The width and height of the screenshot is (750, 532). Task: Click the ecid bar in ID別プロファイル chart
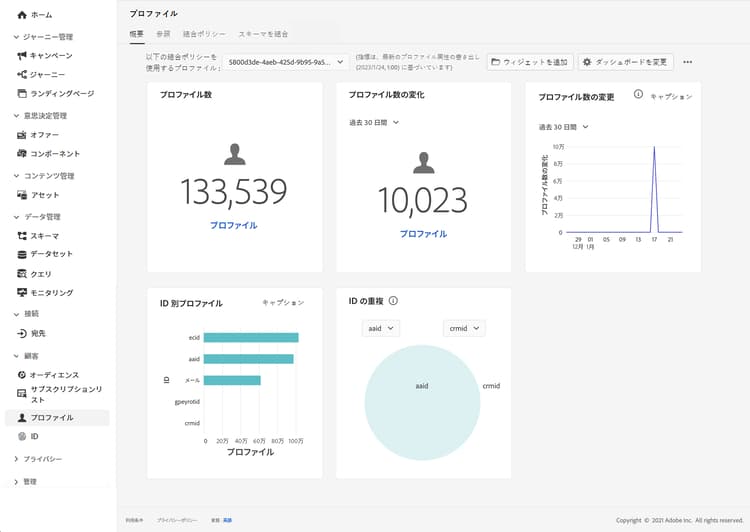(251, 338)
